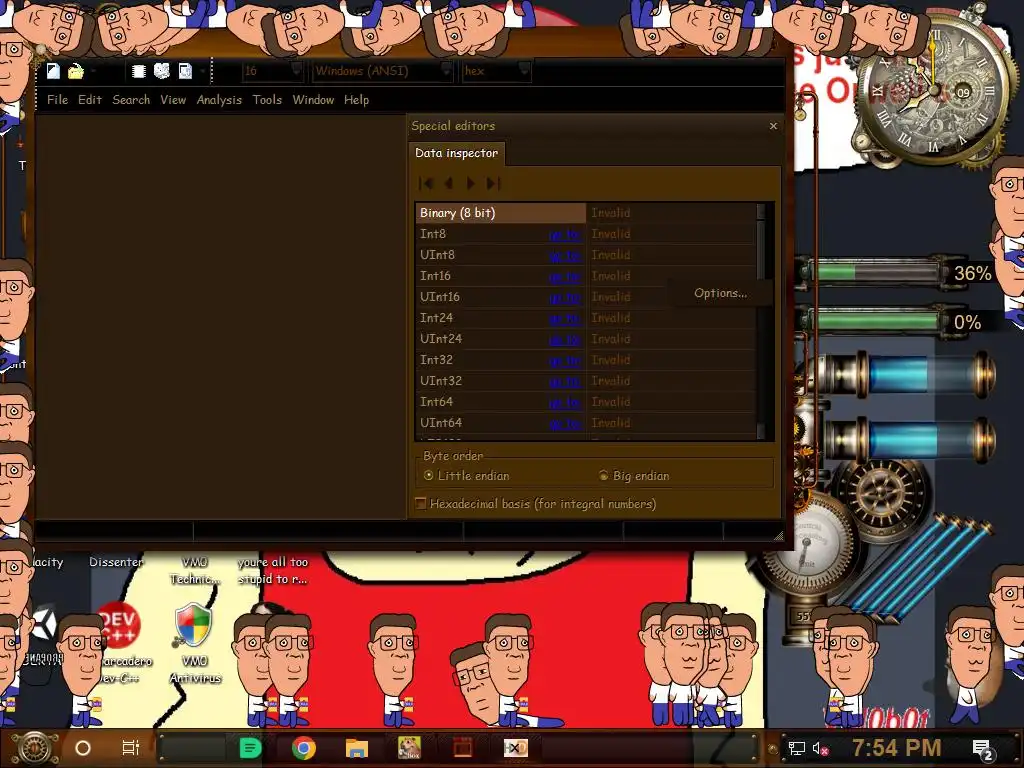Click the Cortana circle taskbar icon
The width and height of the screenshot is (1024, 768).
click(83, 748)
